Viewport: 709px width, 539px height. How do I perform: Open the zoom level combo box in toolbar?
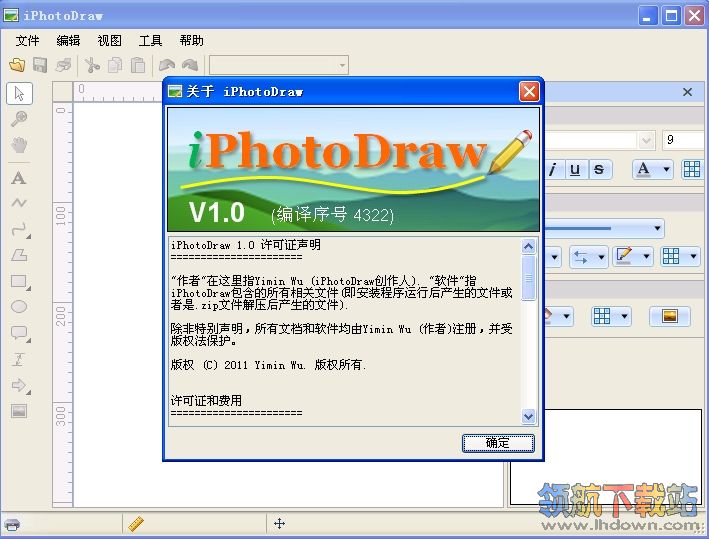point(279,66)
